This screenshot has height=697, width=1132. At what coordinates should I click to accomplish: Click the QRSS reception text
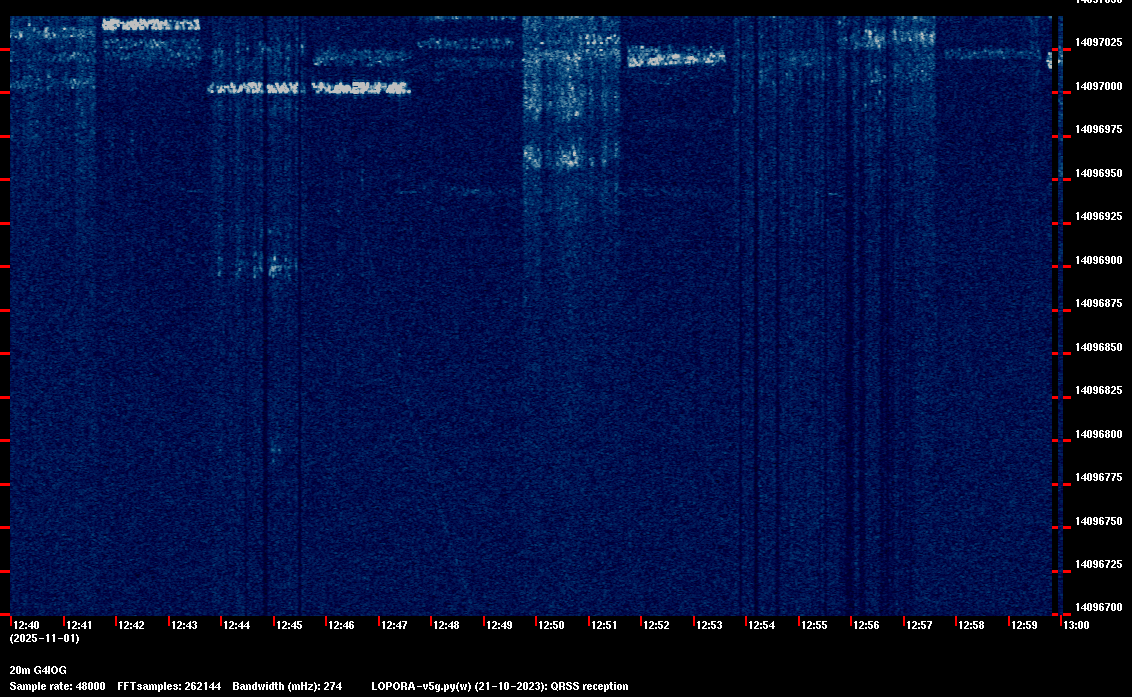point(589,686)
